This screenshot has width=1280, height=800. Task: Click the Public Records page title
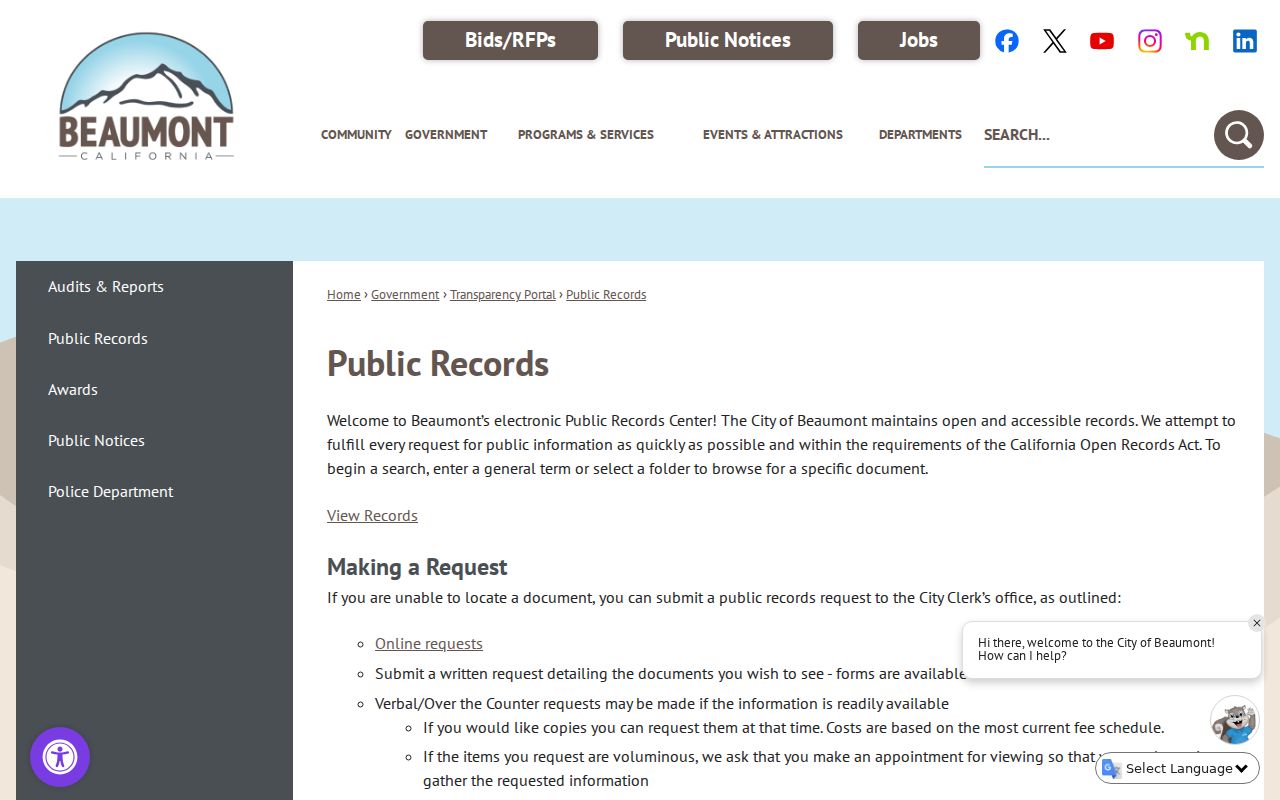[438, 364]
